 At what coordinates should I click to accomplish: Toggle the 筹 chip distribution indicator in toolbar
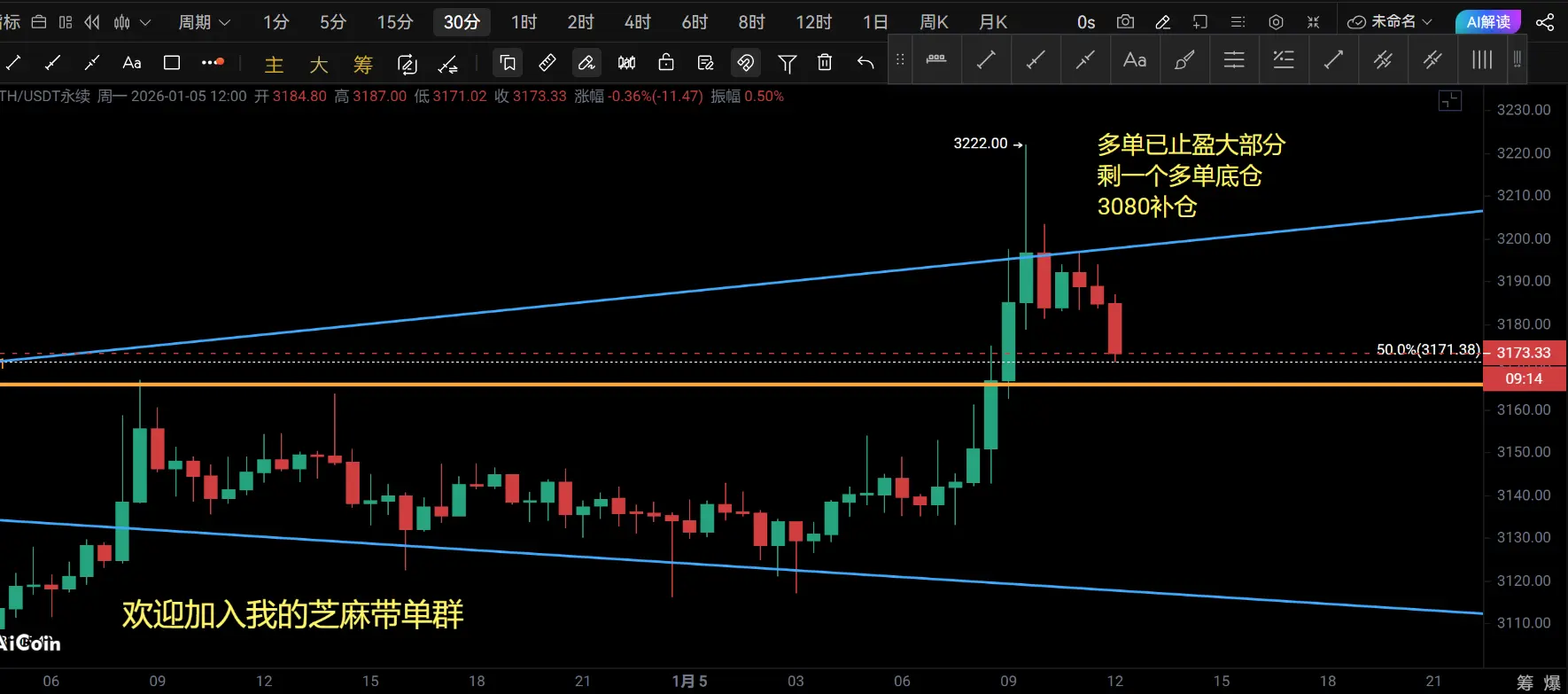click(x=363, y=64)
